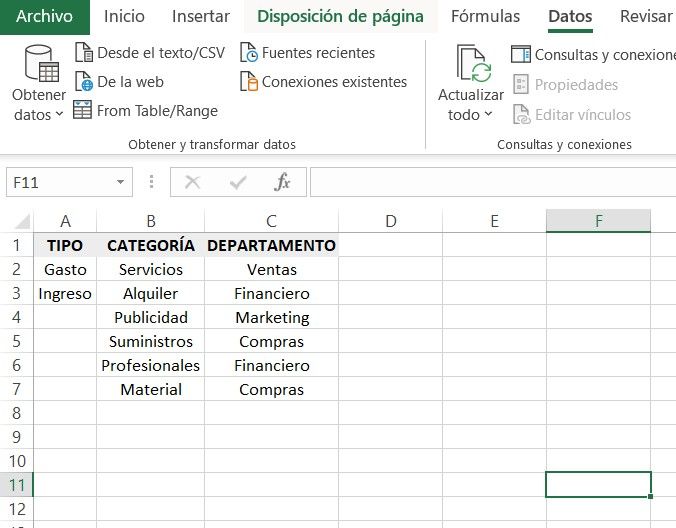
Task: Select the Compras cell in row 5
Action: [271, 341]
